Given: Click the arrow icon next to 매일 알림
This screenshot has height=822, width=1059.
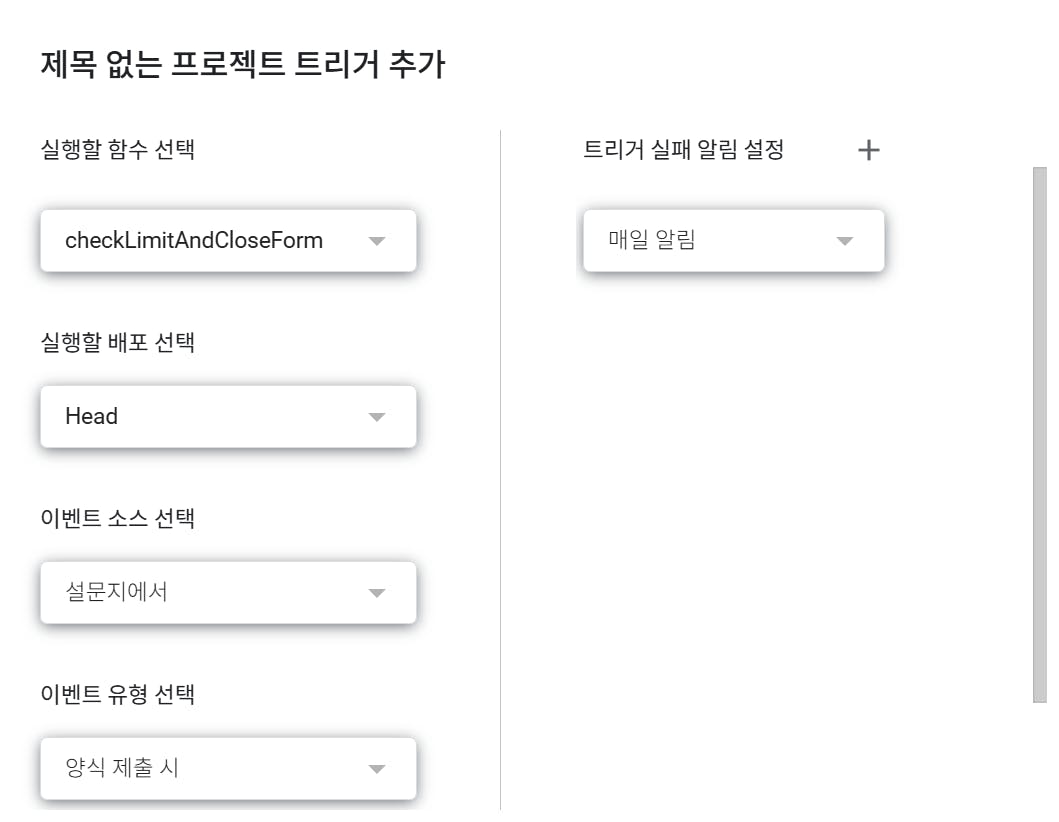Looking at the screenshot, I should point(844,241).
